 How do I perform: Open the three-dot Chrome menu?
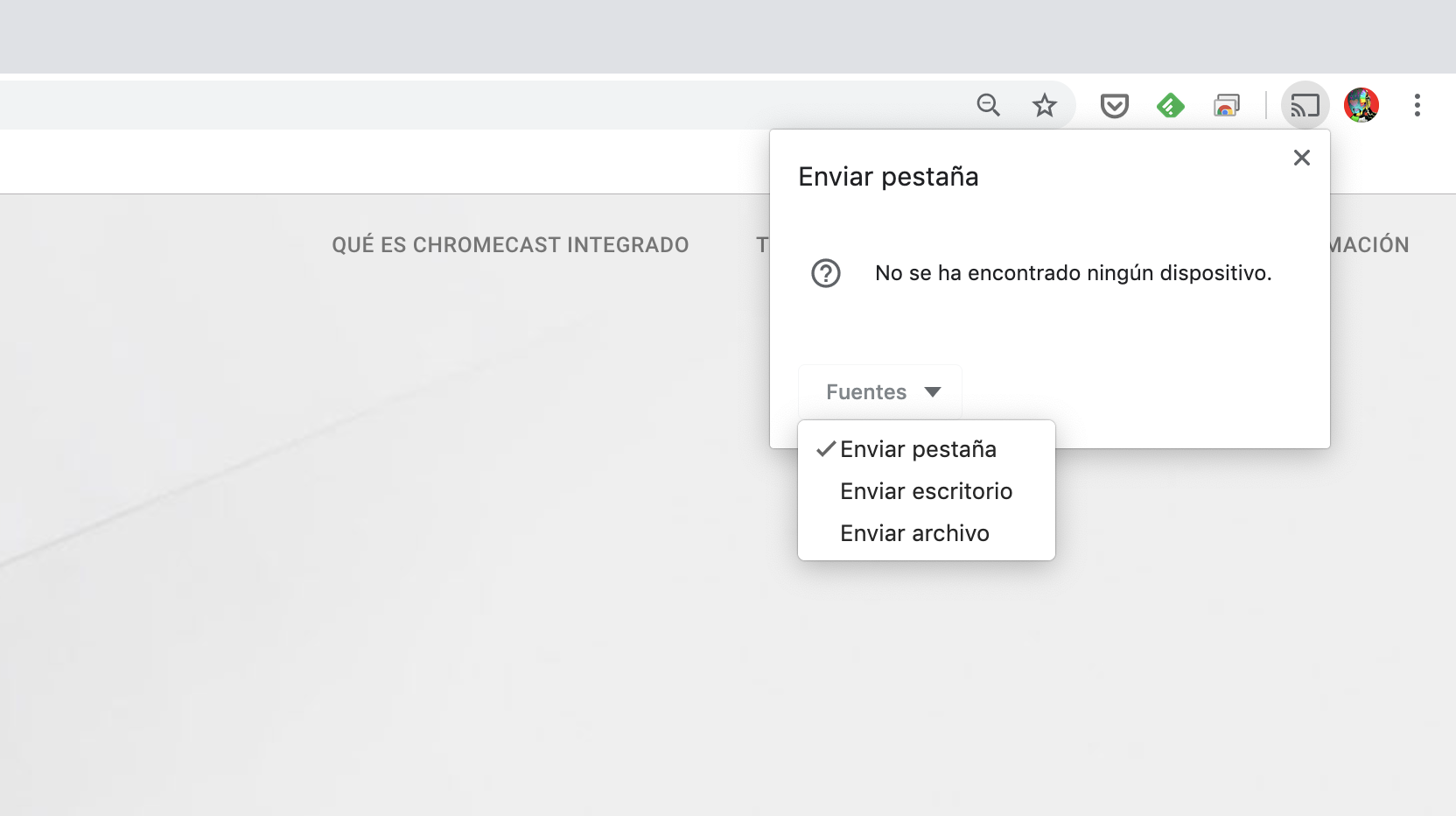pos(1418,105)
